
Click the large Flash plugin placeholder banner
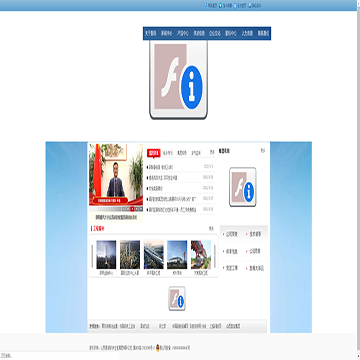[x=178, y=79]
